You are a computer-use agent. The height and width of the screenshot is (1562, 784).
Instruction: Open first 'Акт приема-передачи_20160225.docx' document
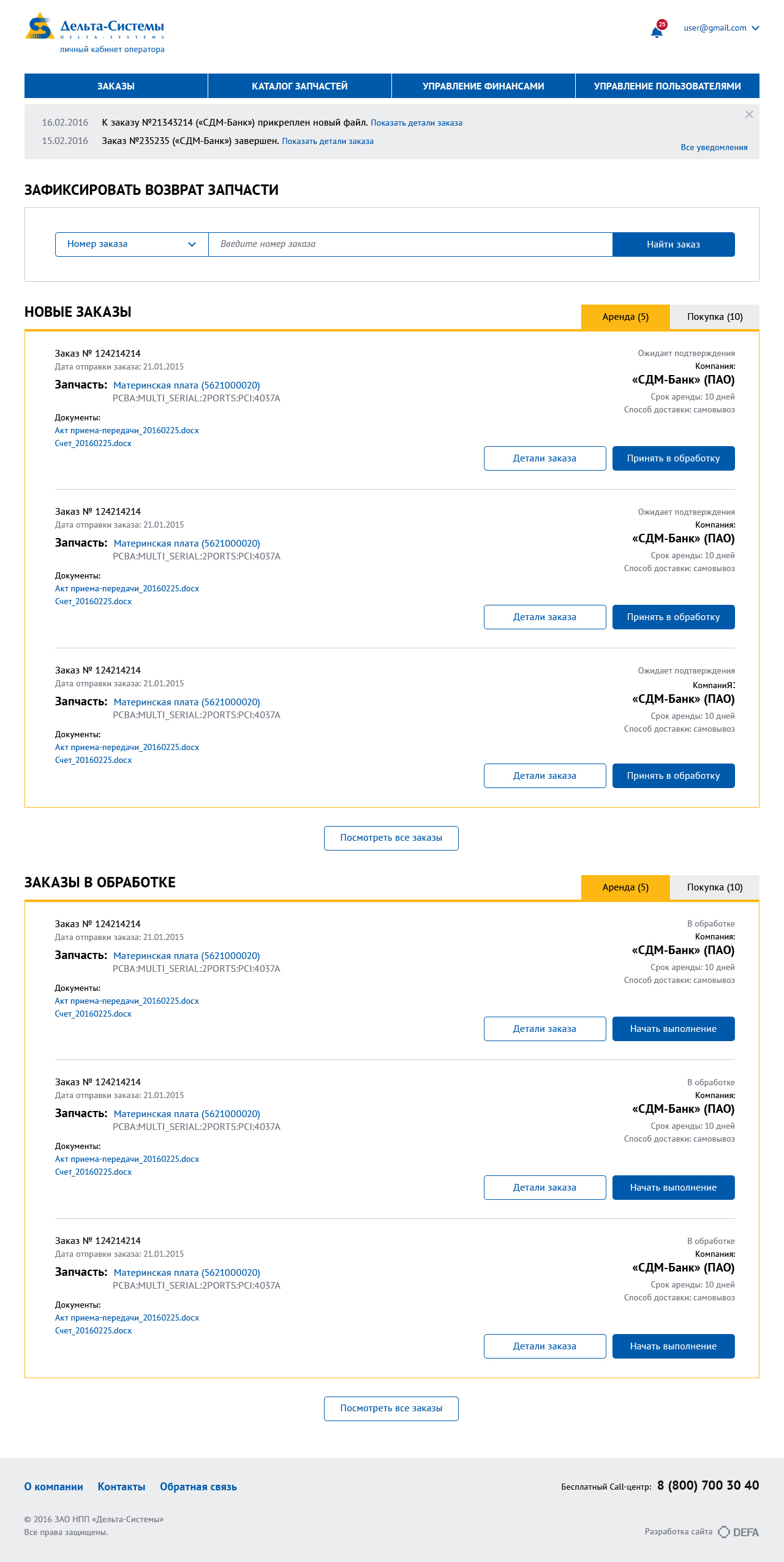[x=127, y=431]
